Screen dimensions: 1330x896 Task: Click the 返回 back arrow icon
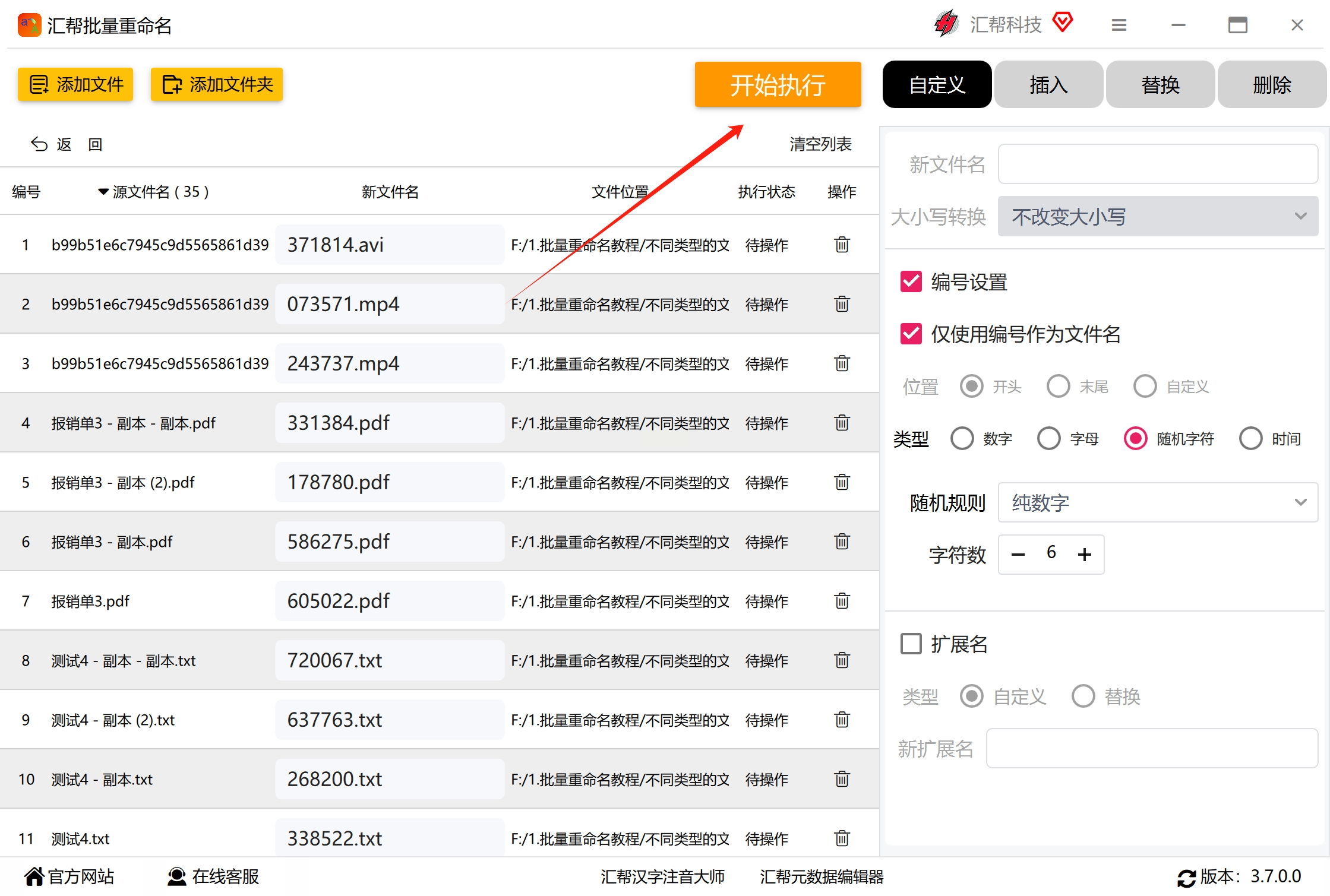(39, 144)
